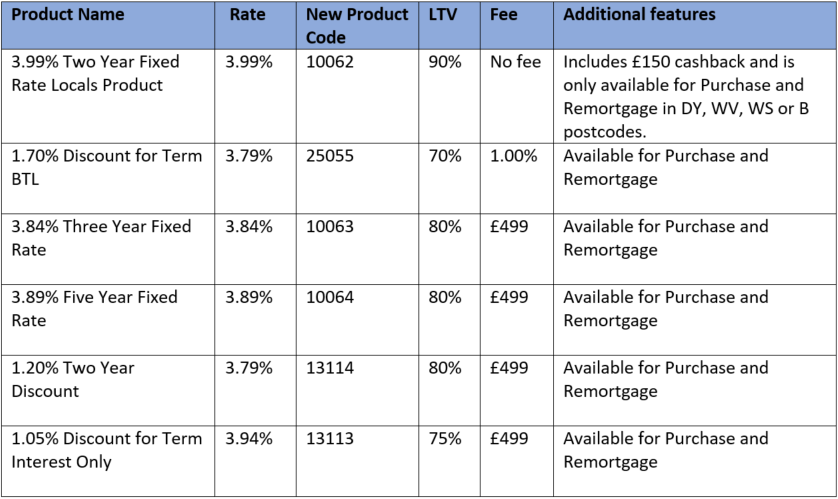The height and width of the screenshot is (499, 838).
Task: Click product code 13114
Action: pyautogui.click(x=330, y=368)
